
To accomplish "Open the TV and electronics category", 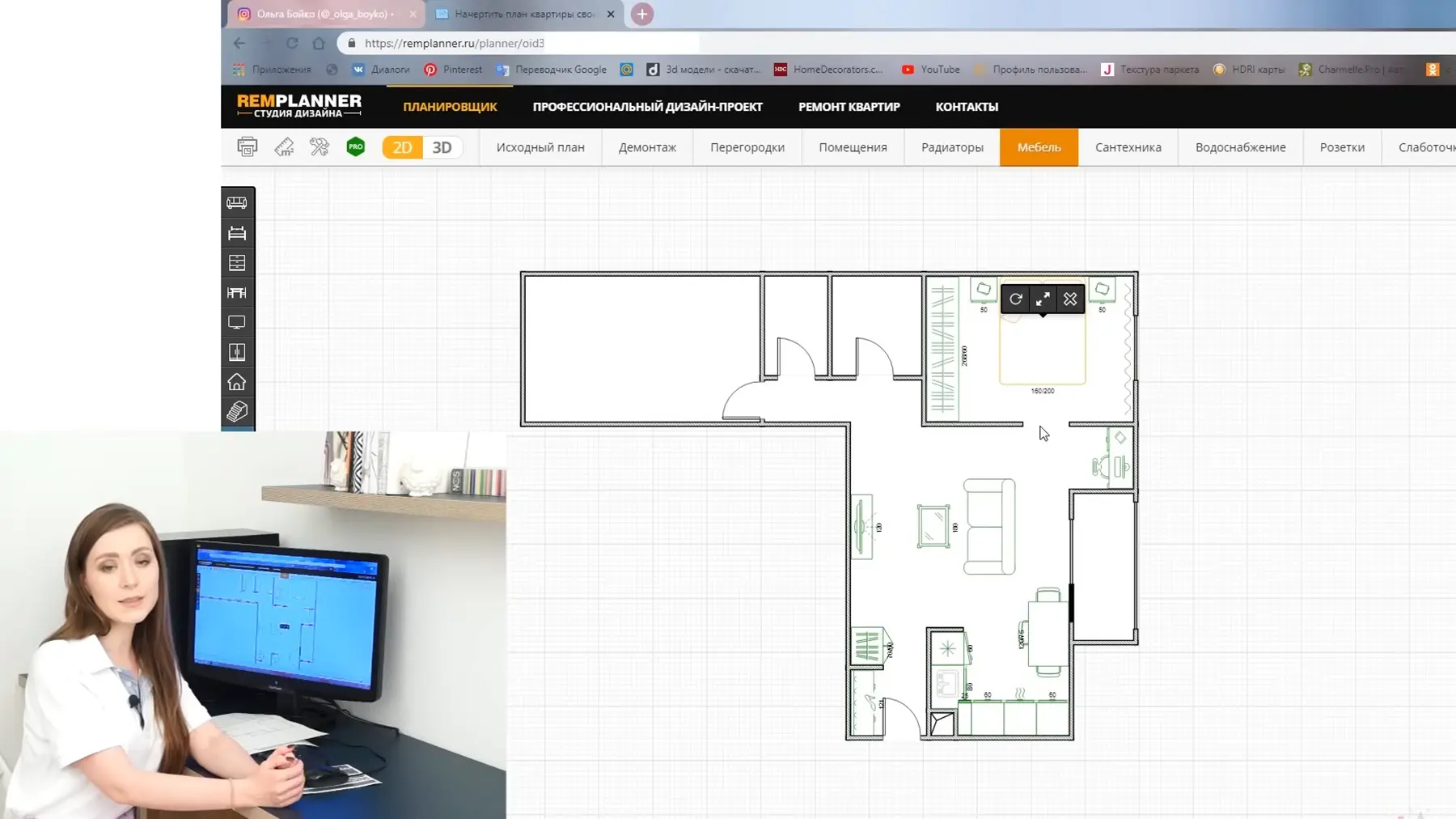I will (x=237, y=322).
